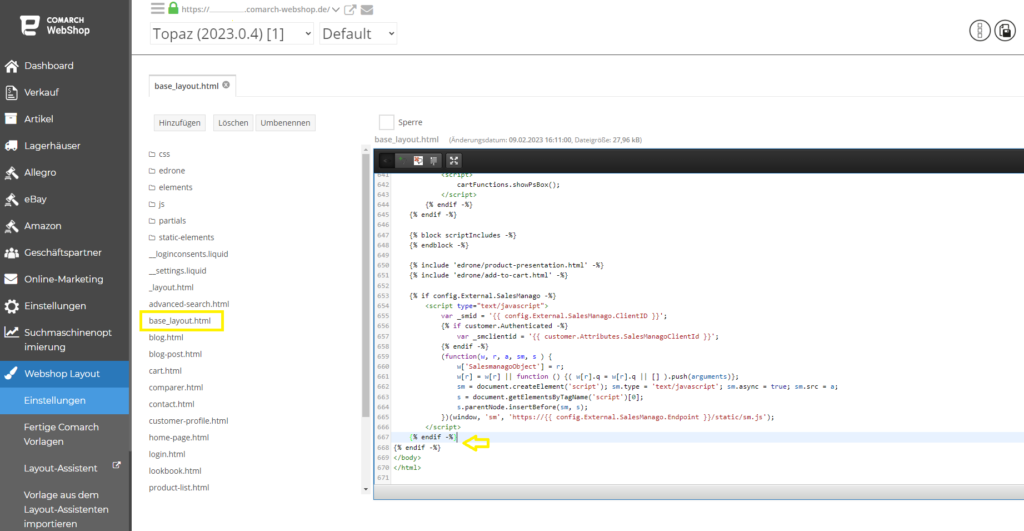Viewport: 1024px width, 531px height.
Task: Click the Umbenennen button
Action: (x=285, y=123)
